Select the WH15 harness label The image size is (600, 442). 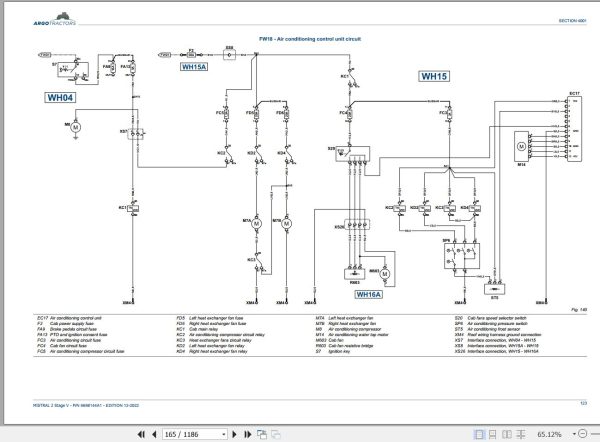point(434,76)
